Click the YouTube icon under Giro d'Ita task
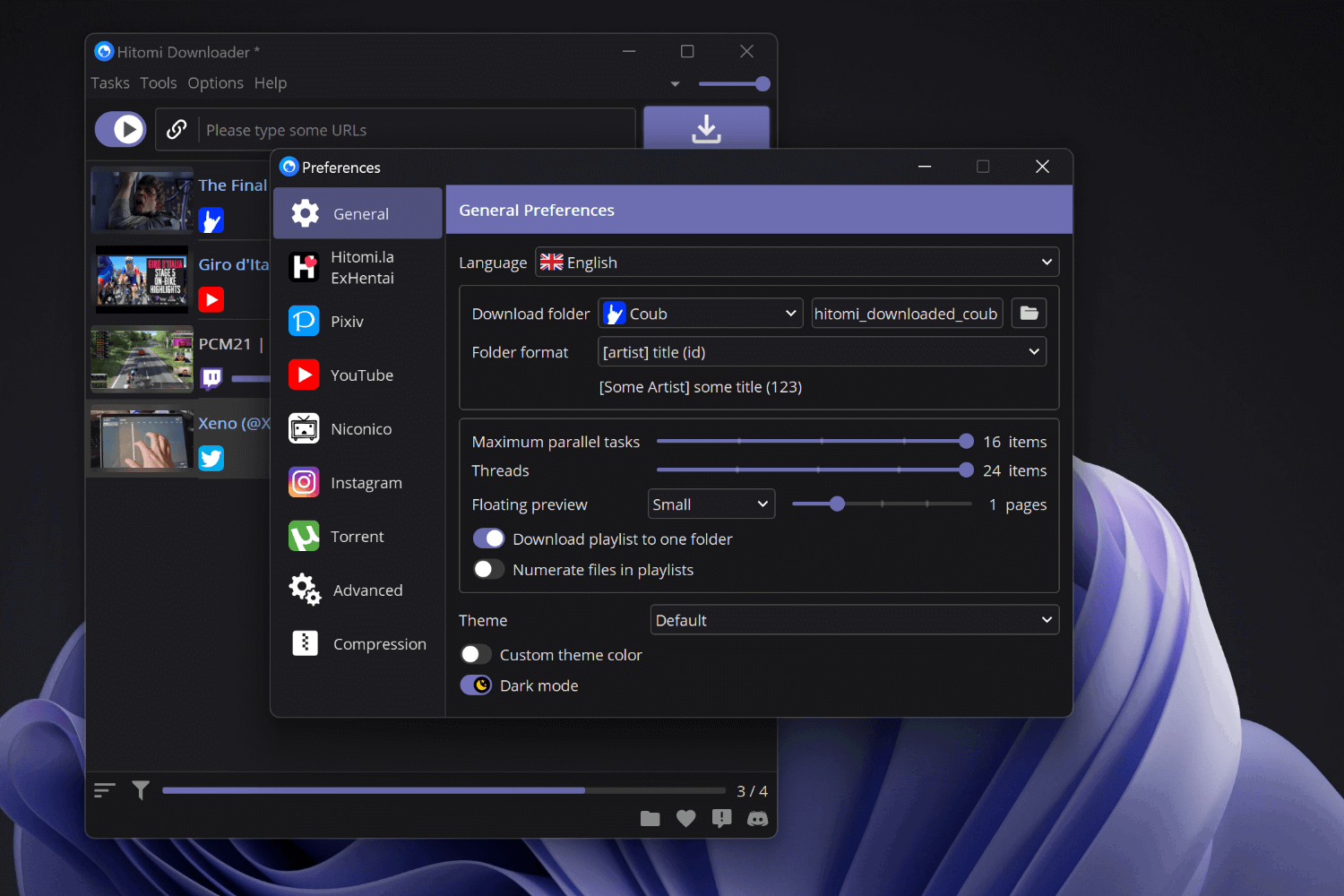This screenshot has height=896, width=1344. click(x=211, y=299)
